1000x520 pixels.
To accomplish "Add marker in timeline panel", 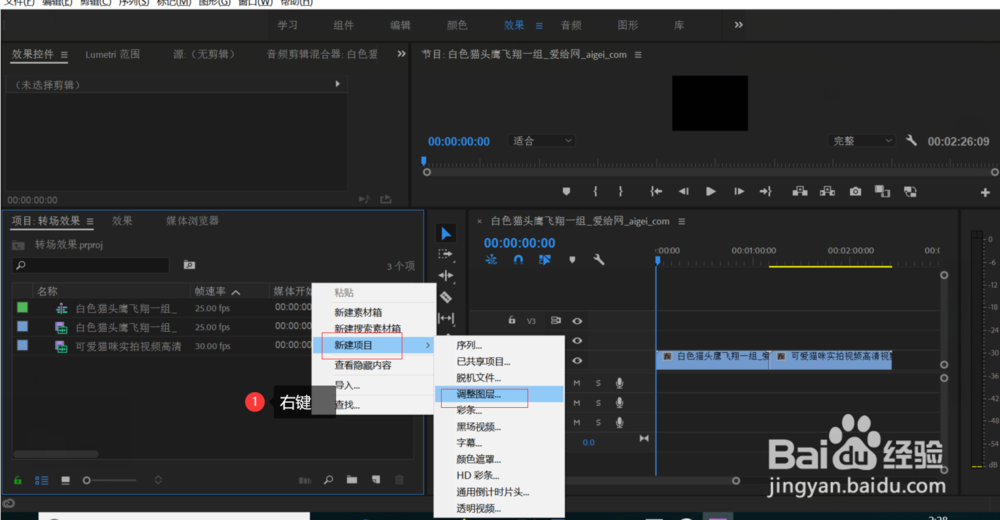I will [x=572, y=260].
